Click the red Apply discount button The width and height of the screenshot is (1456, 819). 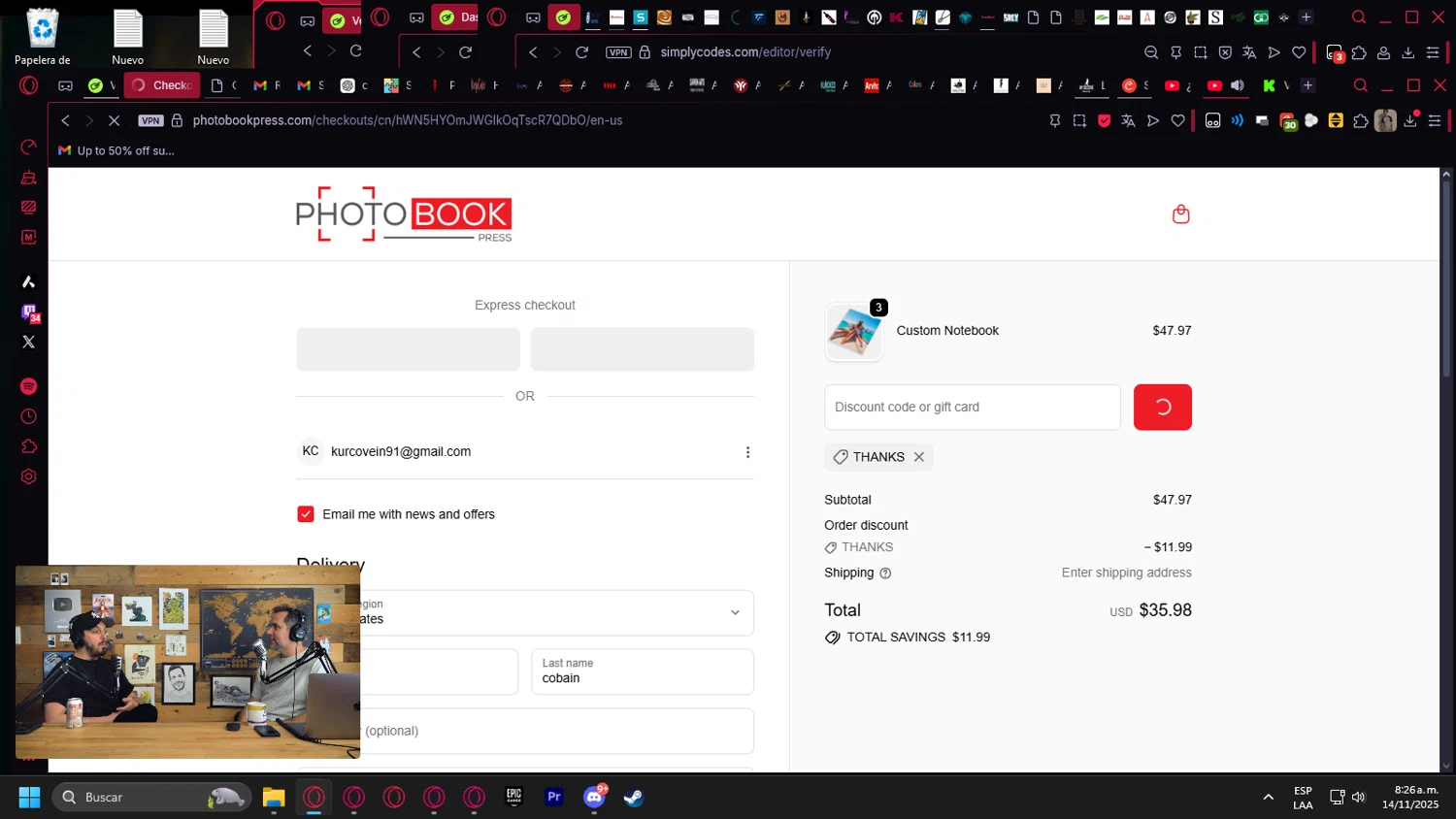1162,408
